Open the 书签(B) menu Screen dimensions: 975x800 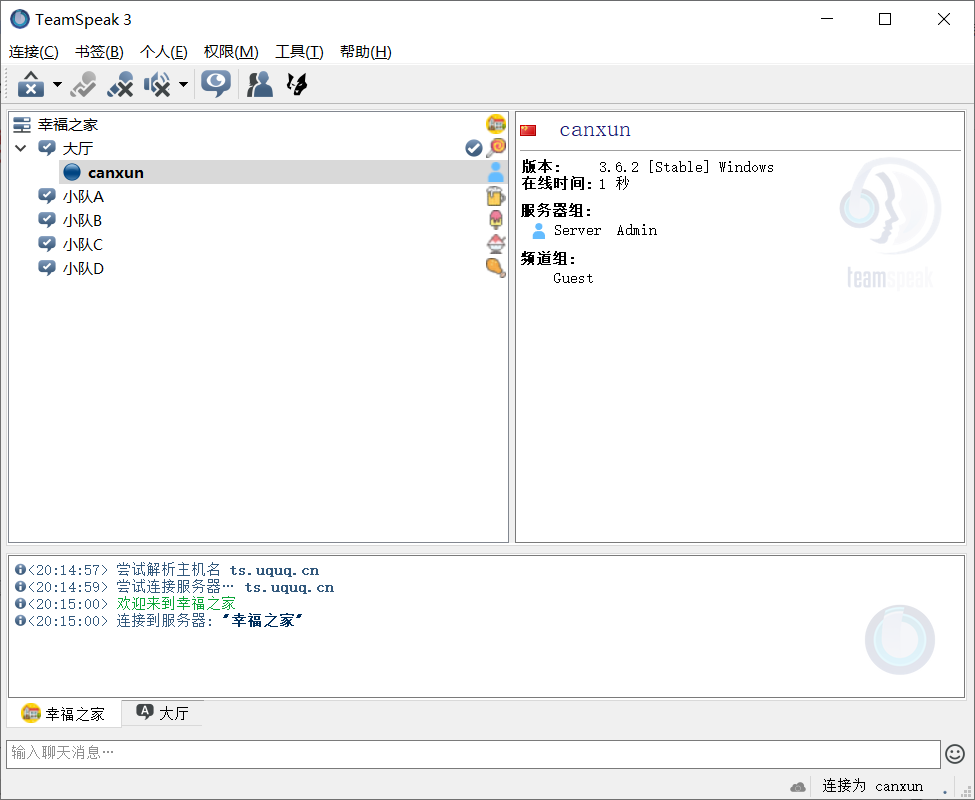pos(99,52)
